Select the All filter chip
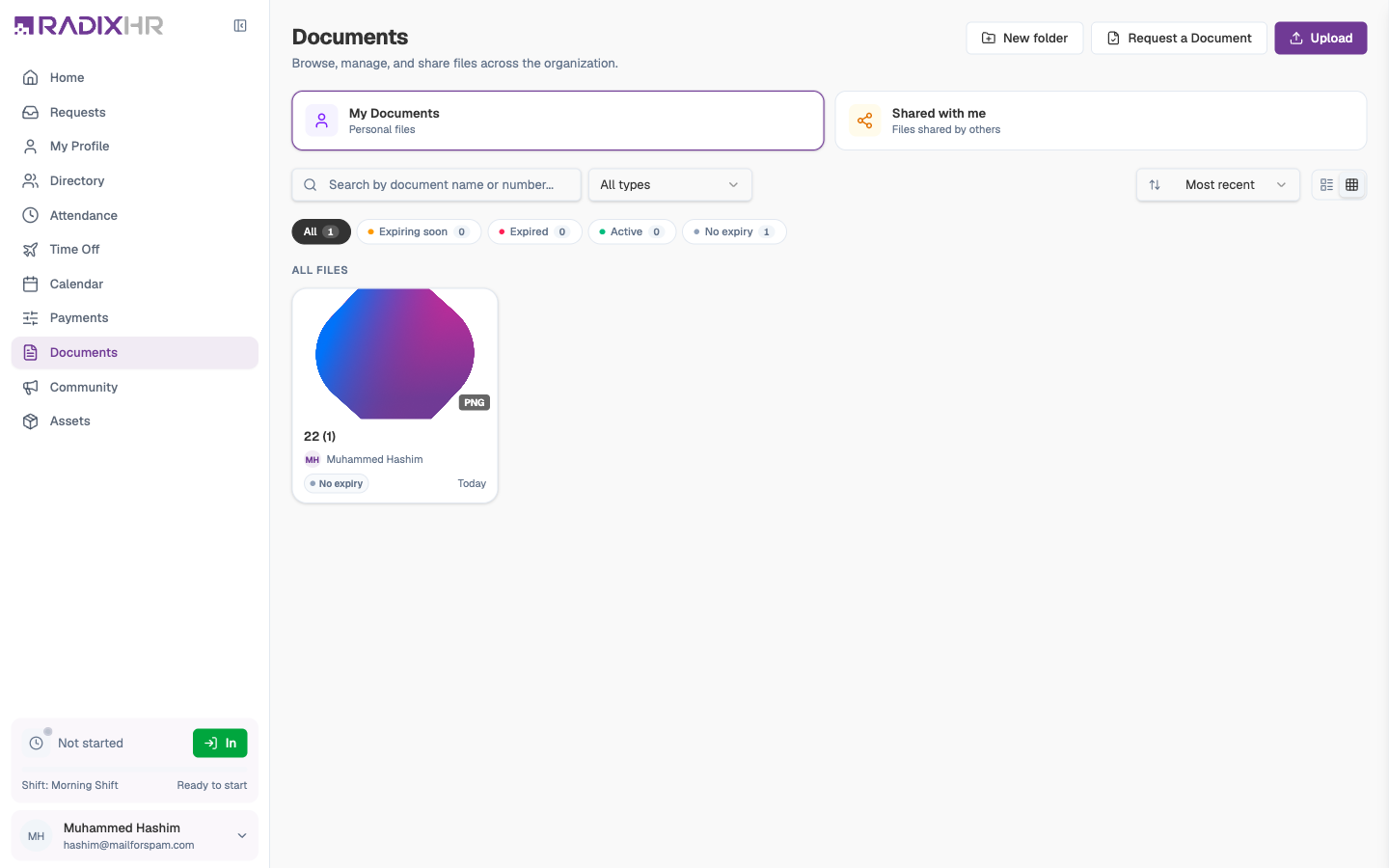The width and height of the screenshot is (1389, 868). pyautogui.click(x=321, y=231)
